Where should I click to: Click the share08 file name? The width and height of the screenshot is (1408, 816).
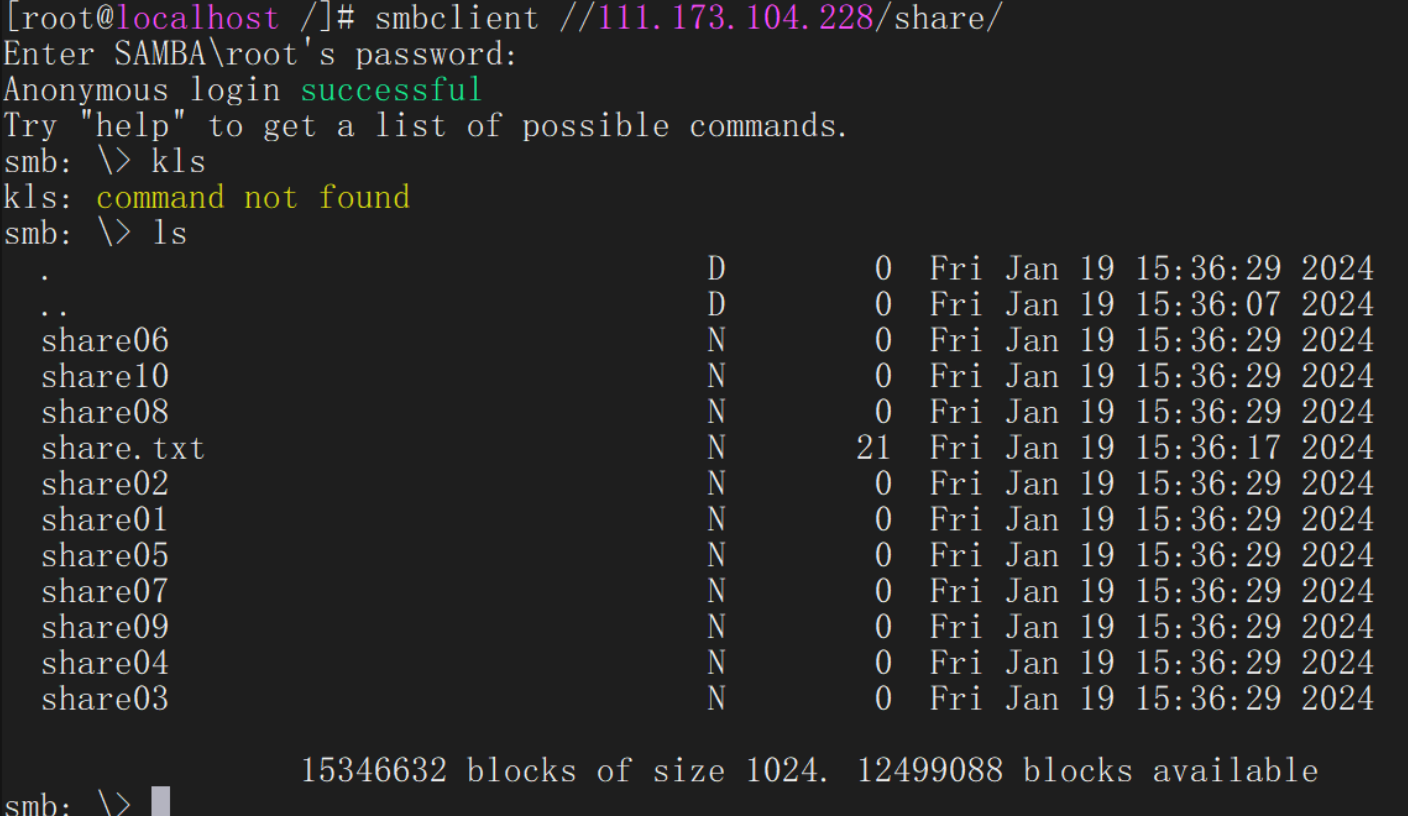coord(104,413)
